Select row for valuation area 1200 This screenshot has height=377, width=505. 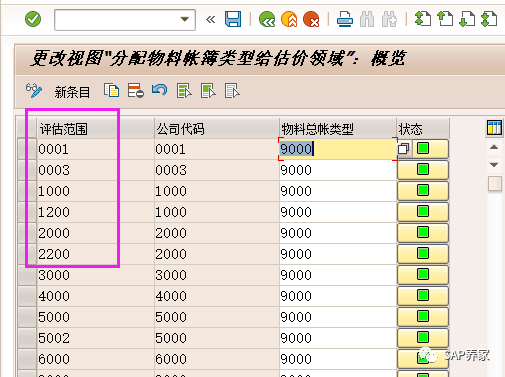tap(27, 212)
